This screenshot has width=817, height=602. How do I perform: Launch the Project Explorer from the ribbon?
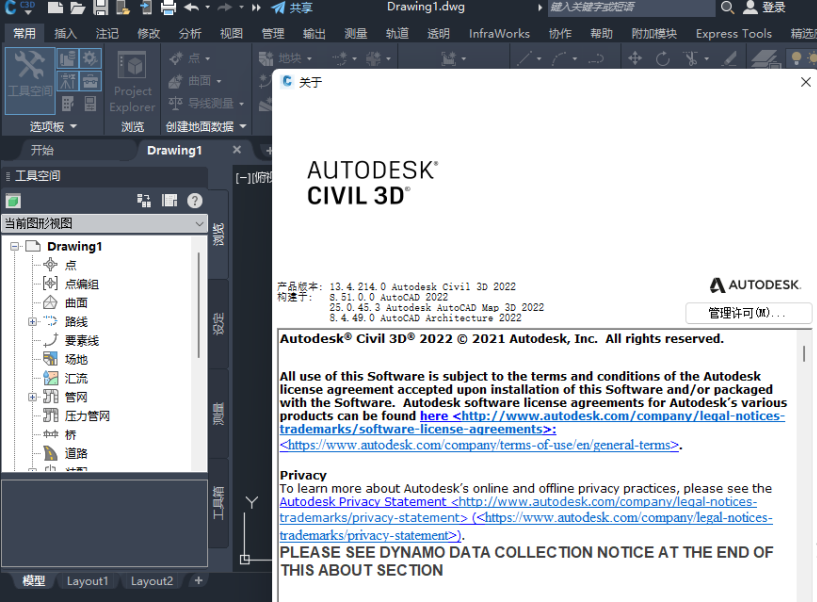point(131,80)
